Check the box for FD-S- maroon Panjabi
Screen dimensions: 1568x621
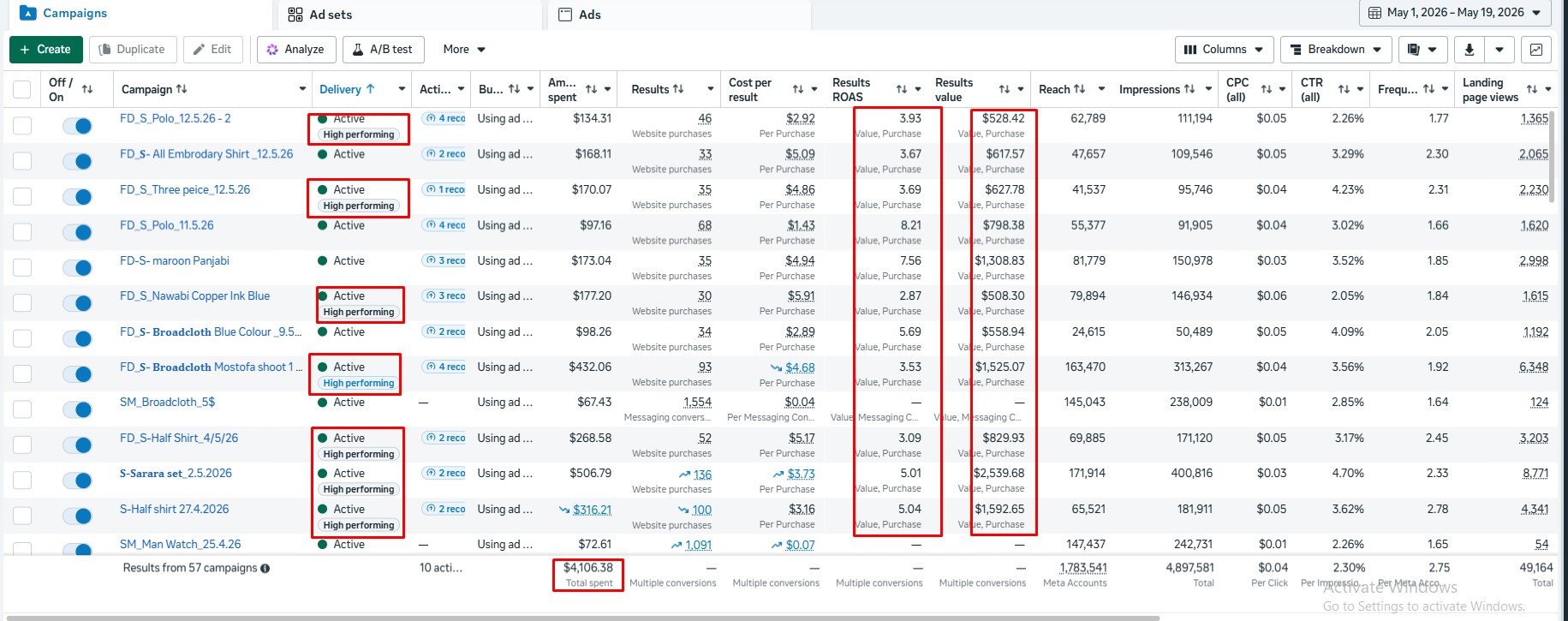pyautogui.click(x=22, y=267)
